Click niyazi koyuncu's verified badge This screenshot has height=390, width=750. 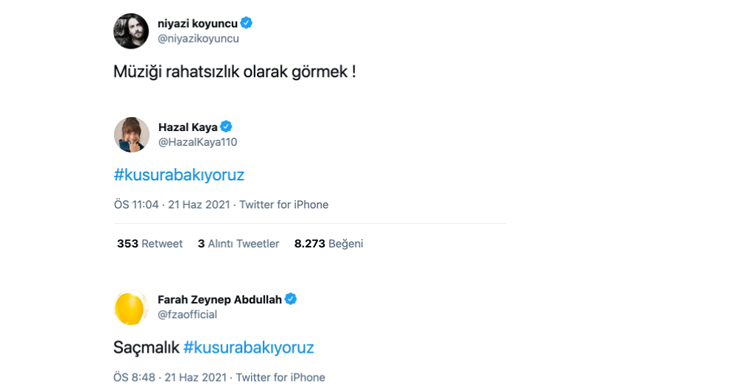pos(246,23)
